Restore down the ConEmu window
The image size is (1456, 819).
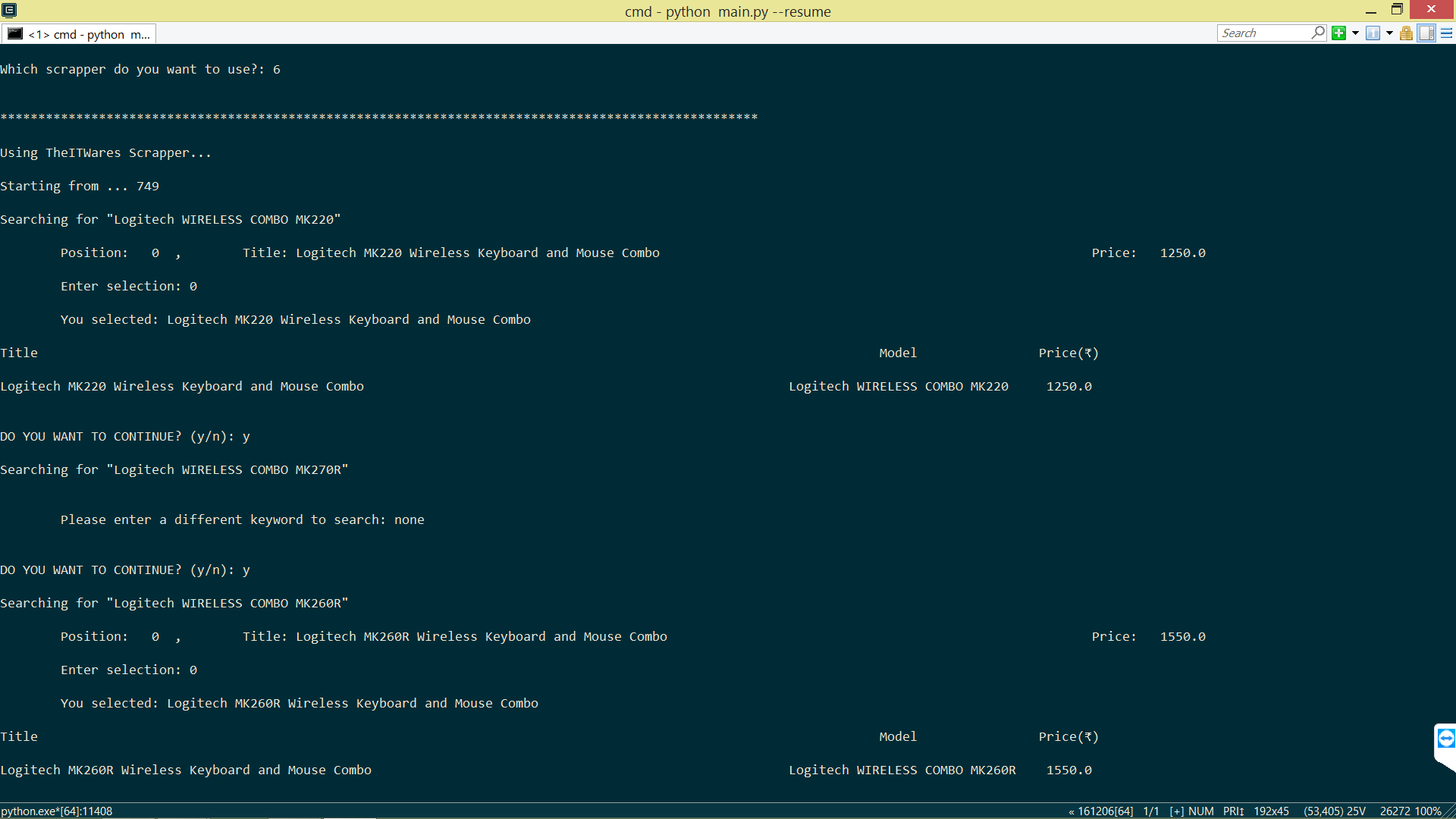coord(1397,10)
